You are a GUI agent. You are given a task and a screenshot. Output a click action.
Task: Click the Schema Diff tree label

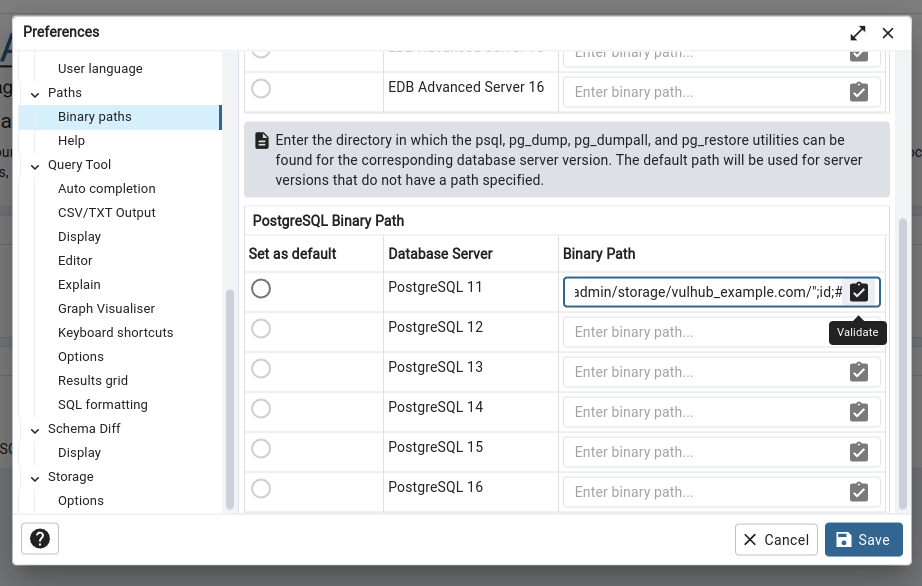(x=84, y=429)
